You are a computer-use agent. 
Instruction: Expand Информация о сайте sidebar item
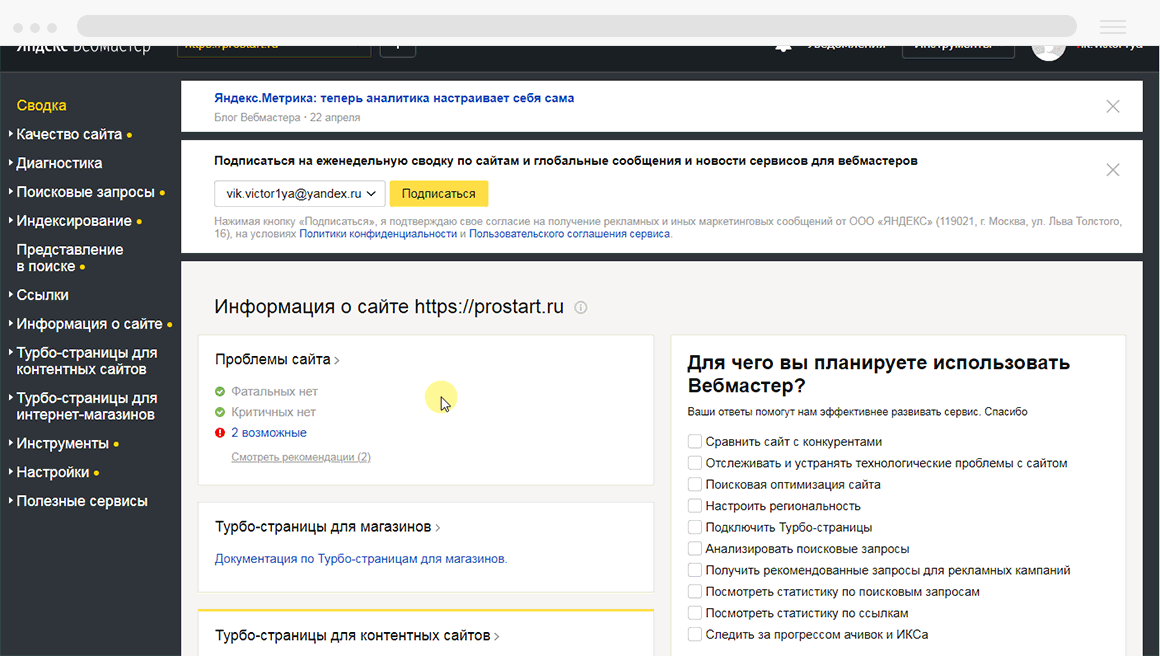point(89,324)
